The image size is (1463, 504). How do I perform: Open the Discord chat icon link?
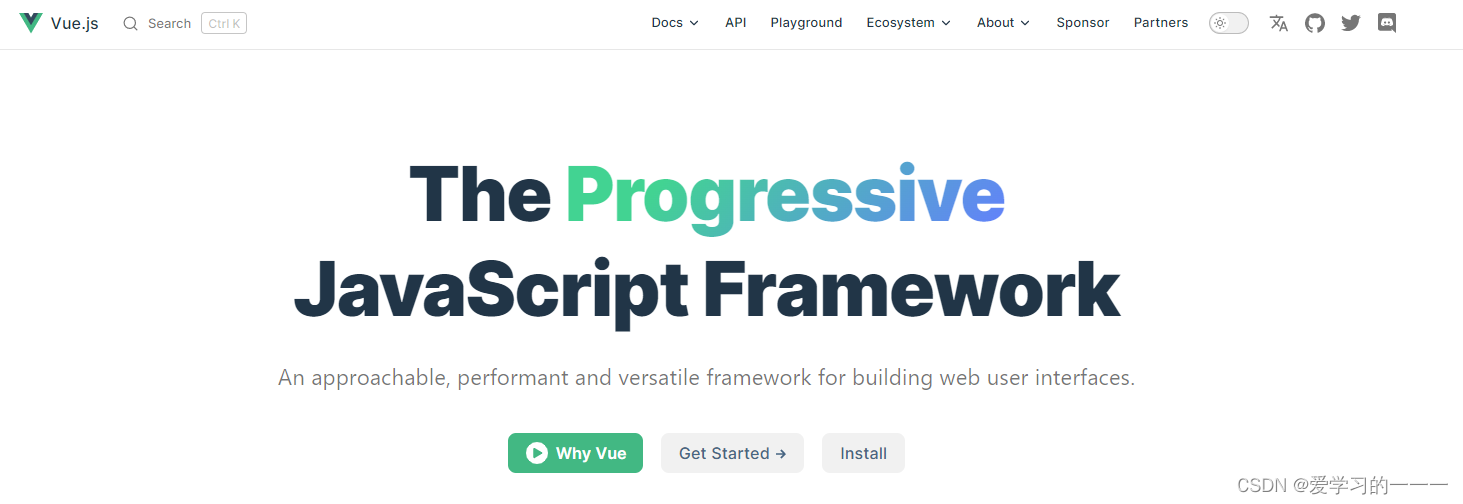[1386, 23]
